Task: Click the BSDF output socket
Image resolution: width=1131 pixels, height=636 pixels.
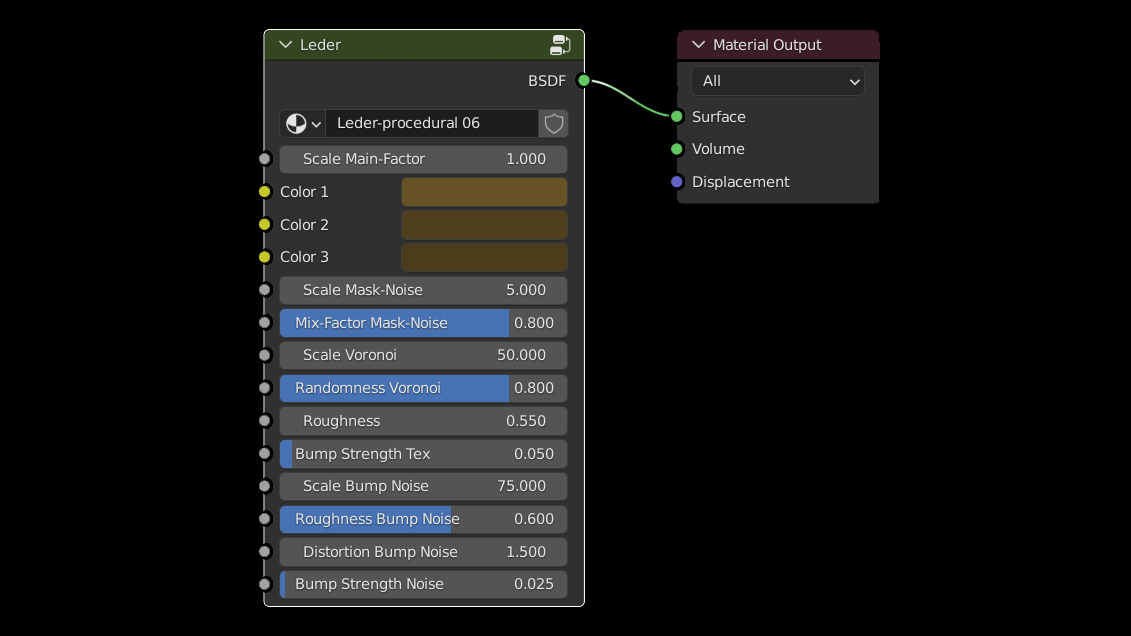Action: (x=583, y=81)
